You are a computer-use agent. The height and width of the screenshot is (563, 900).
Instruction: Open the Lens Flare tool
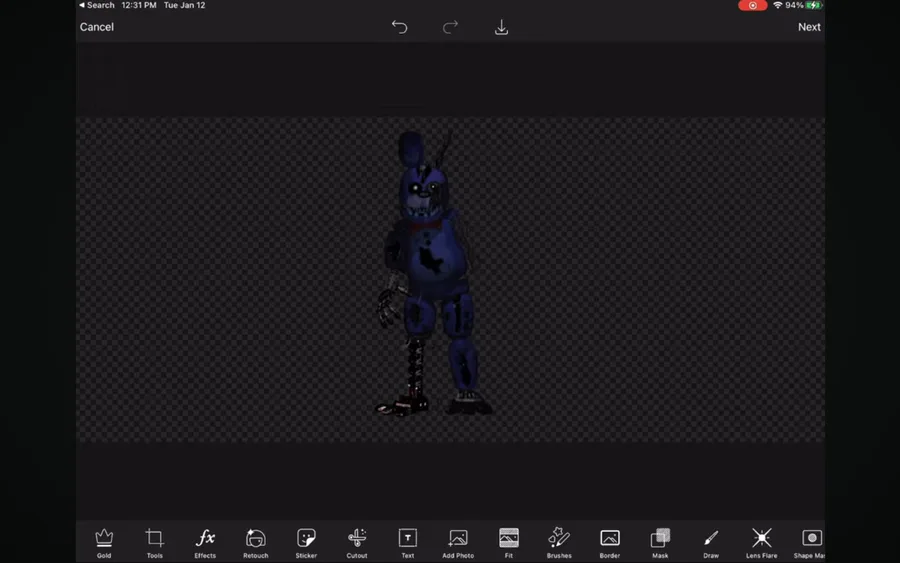click(762, 543)
